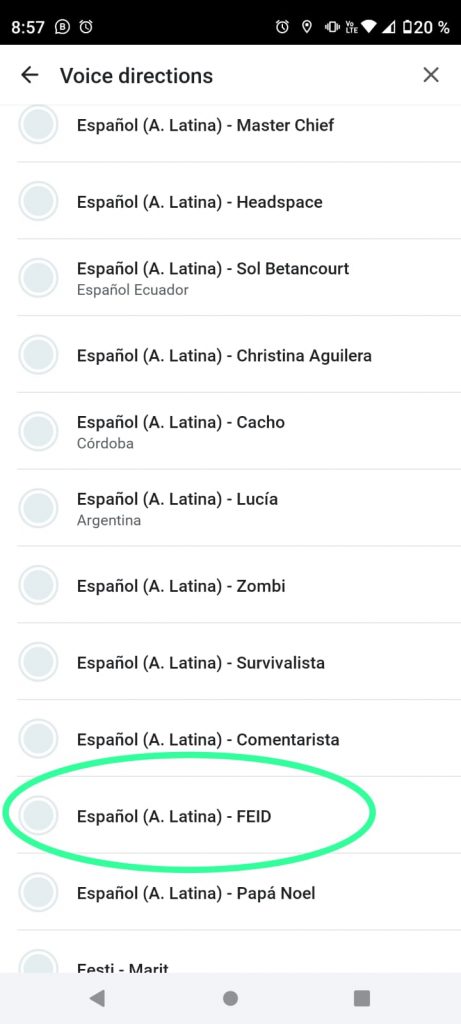Go back using the header arrow

(30, 75)
